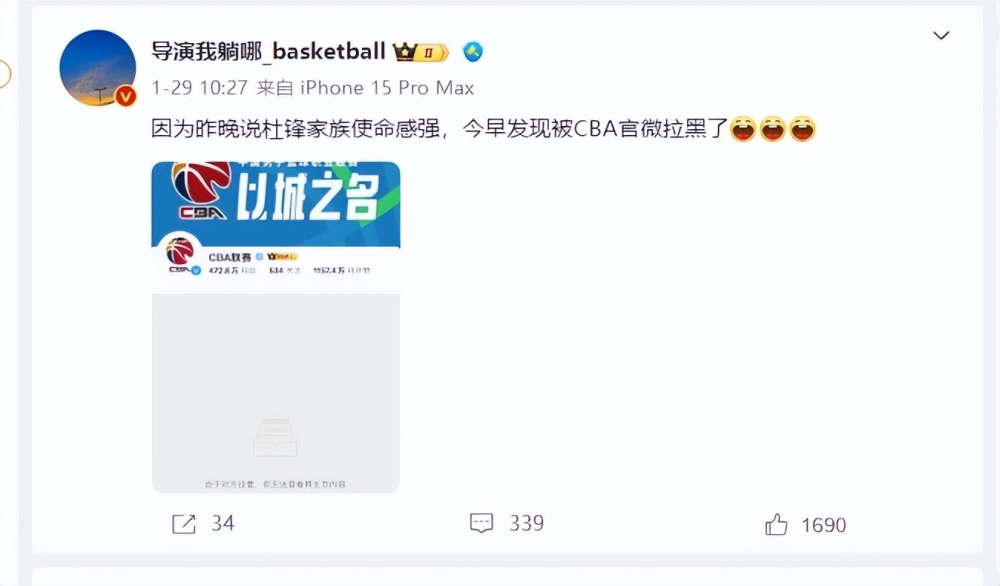The image size is (1000, 586).
Task: Click the gold crown membership badge
Action: (420, 52)
